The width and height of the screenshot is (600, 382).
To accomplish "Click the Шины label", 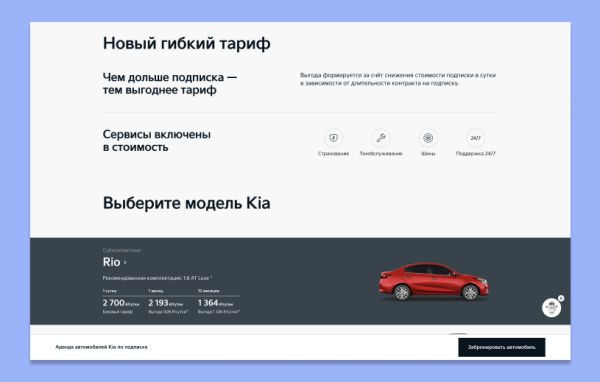I will click(428, 153).
